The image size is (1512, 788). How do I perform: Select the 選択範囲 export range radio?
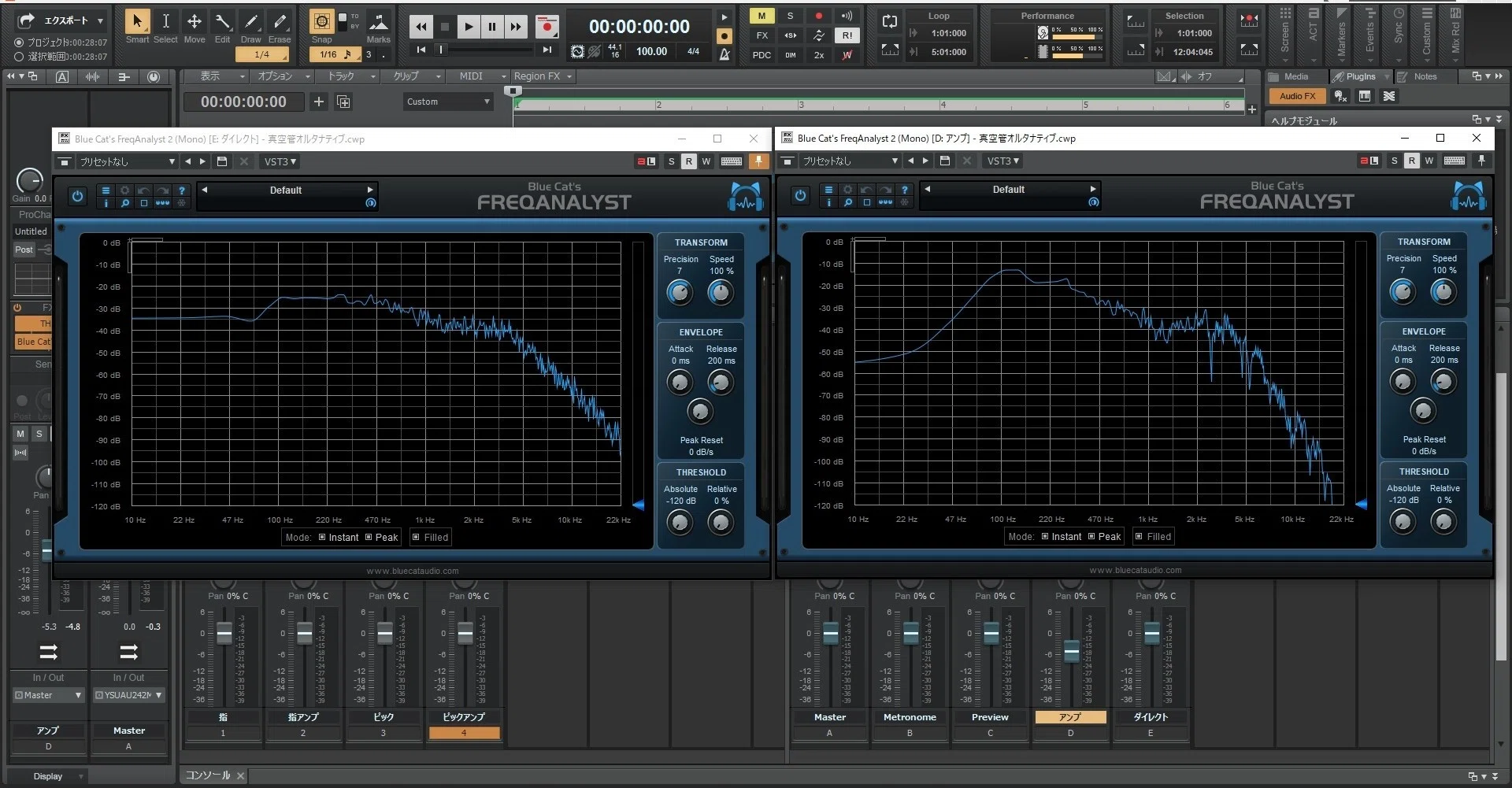(19, 57)
